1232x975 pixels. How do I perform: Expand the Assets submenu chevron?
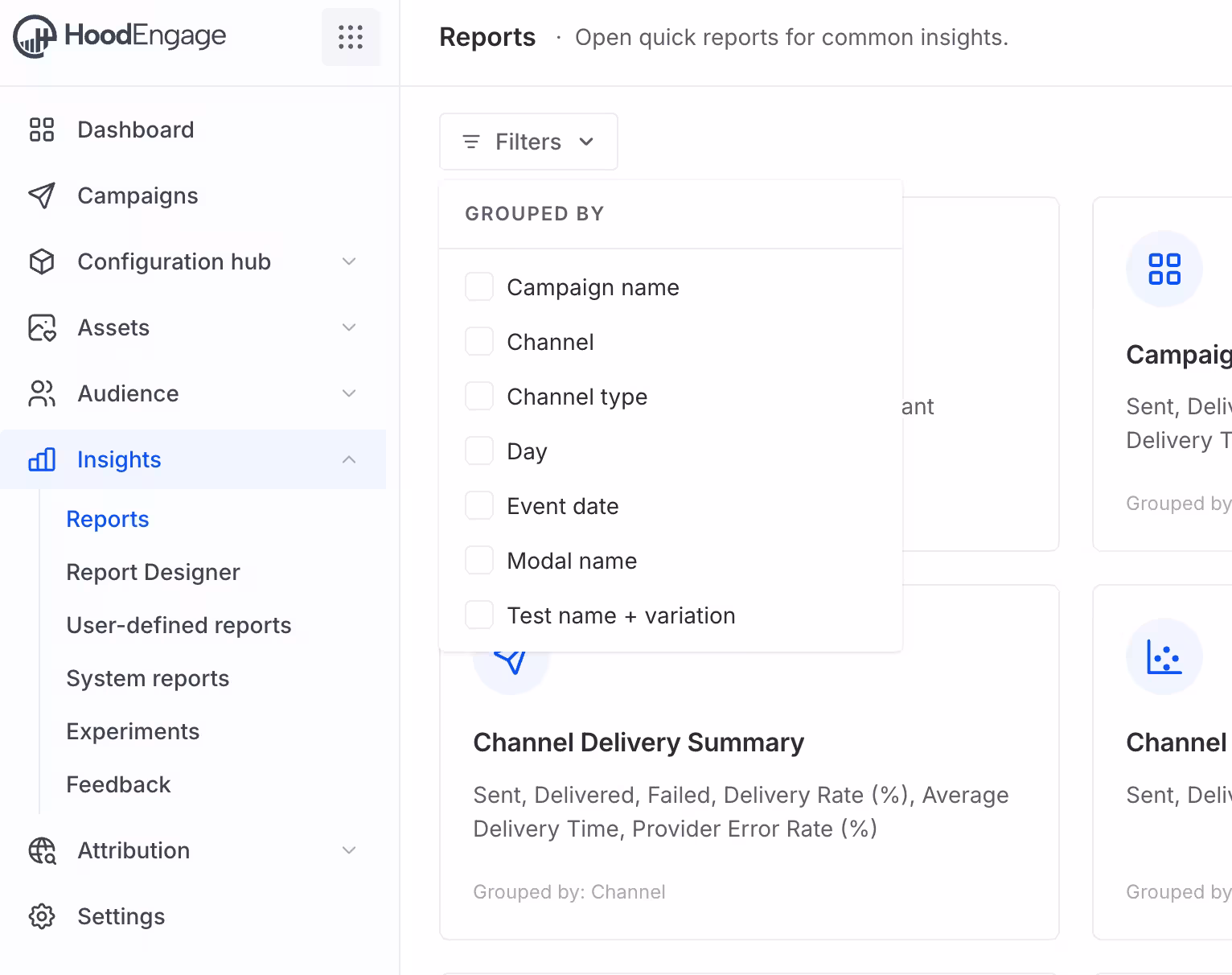coord(349,327)
